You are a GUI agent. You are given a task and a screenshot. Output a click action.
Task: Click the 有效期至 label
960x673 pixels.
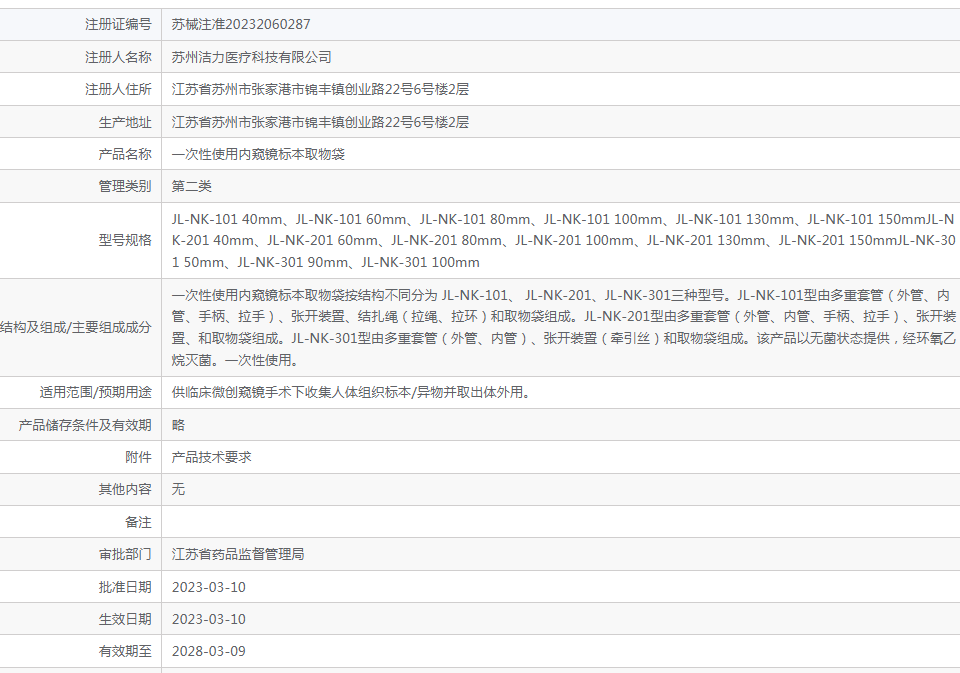125,652
